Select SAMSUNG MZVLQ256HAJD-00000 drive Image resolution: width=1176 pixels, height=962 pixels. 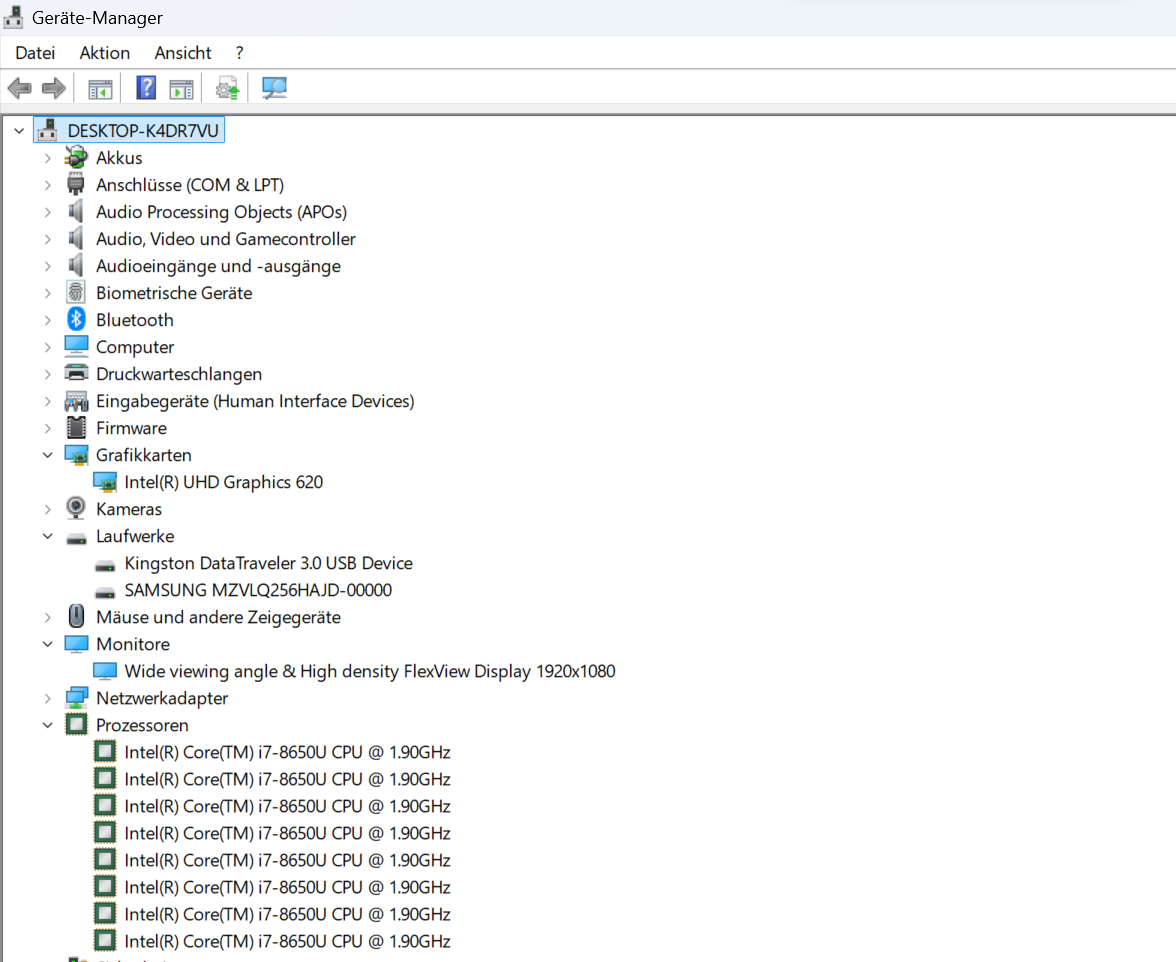point(258,589)
